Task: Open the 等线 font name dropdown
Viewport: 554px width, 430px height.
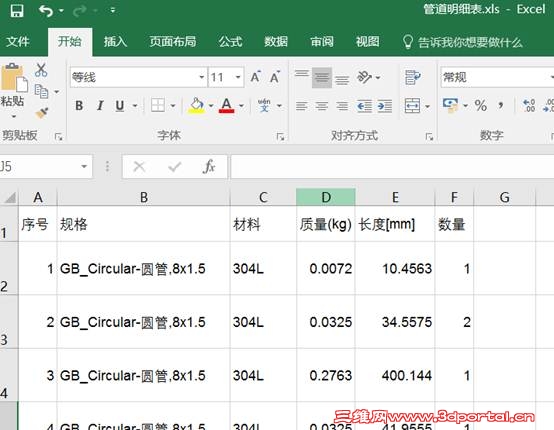Action: [201, 77]
